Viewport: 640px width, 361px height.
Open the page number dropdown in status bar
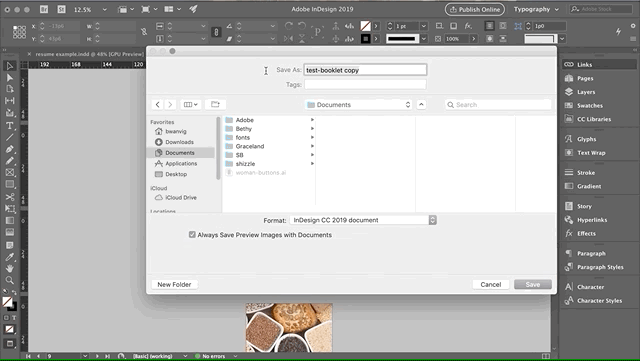click(x=85, y=356)
